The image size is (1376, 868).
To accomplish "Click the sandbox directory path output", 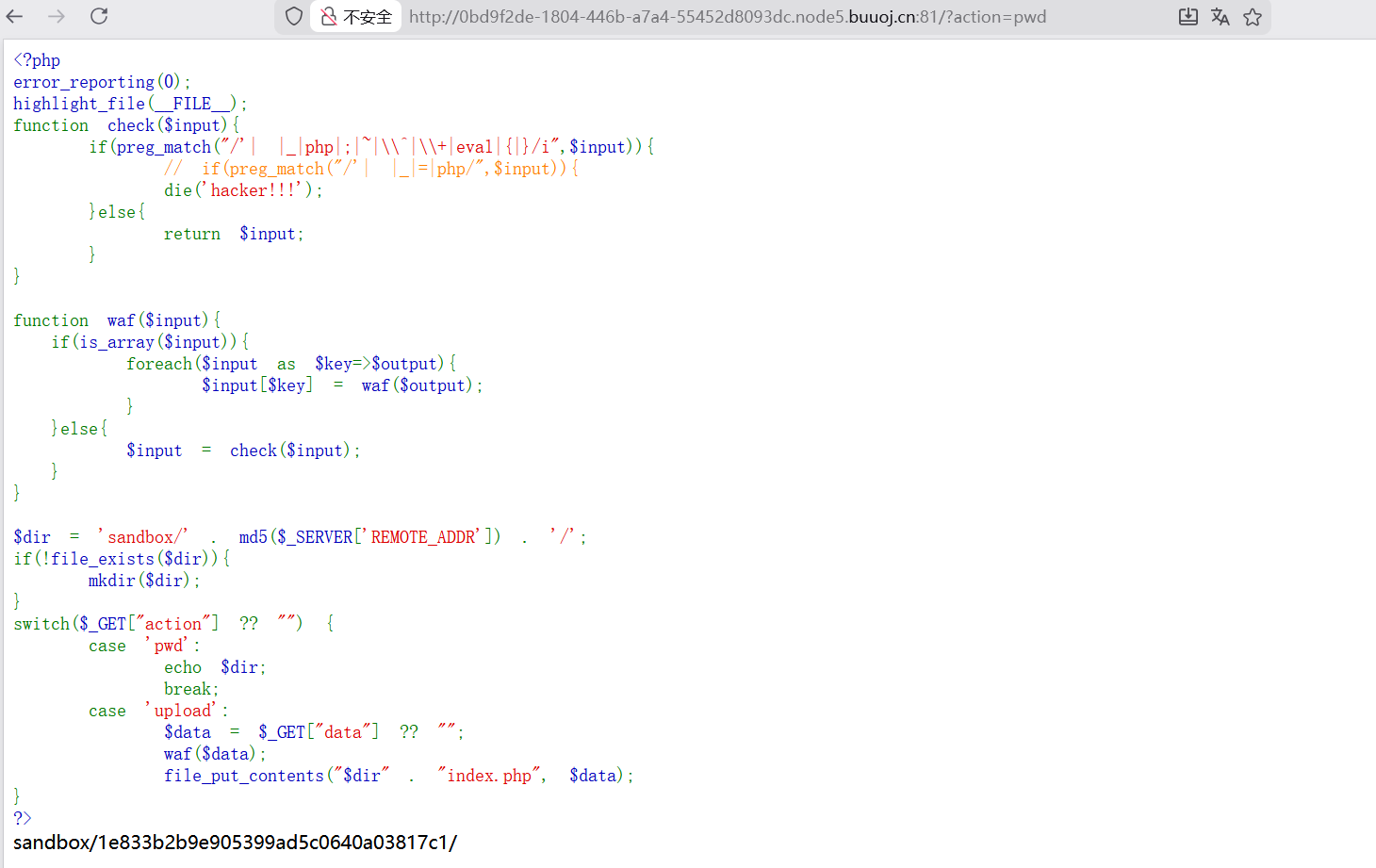I will tap(235, 843).
